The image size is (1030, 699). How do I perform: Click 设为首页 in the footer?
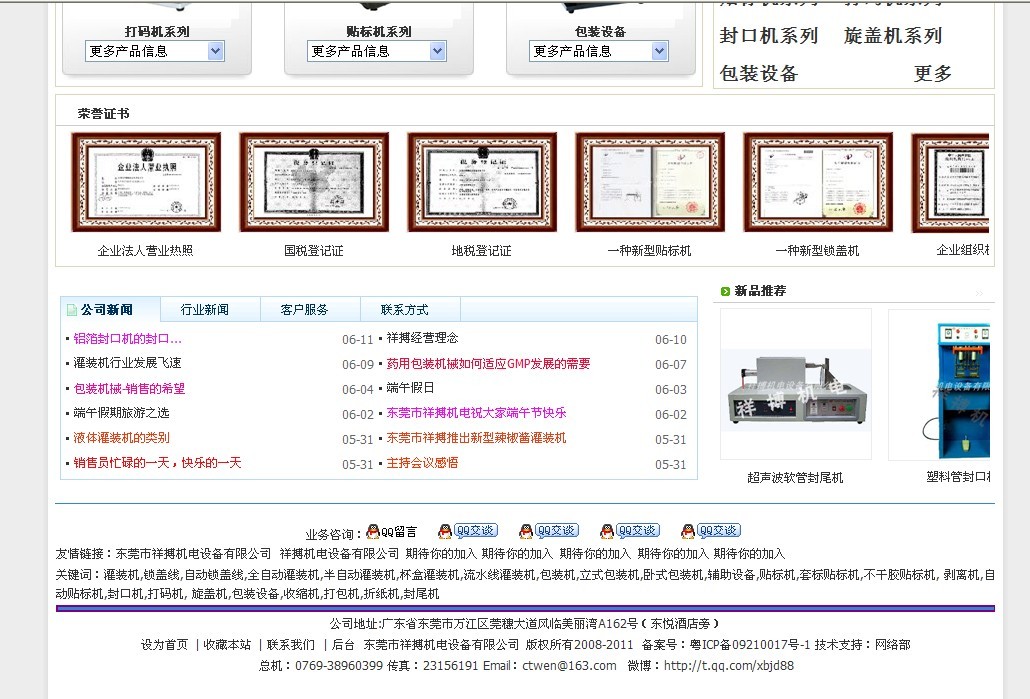164,645
